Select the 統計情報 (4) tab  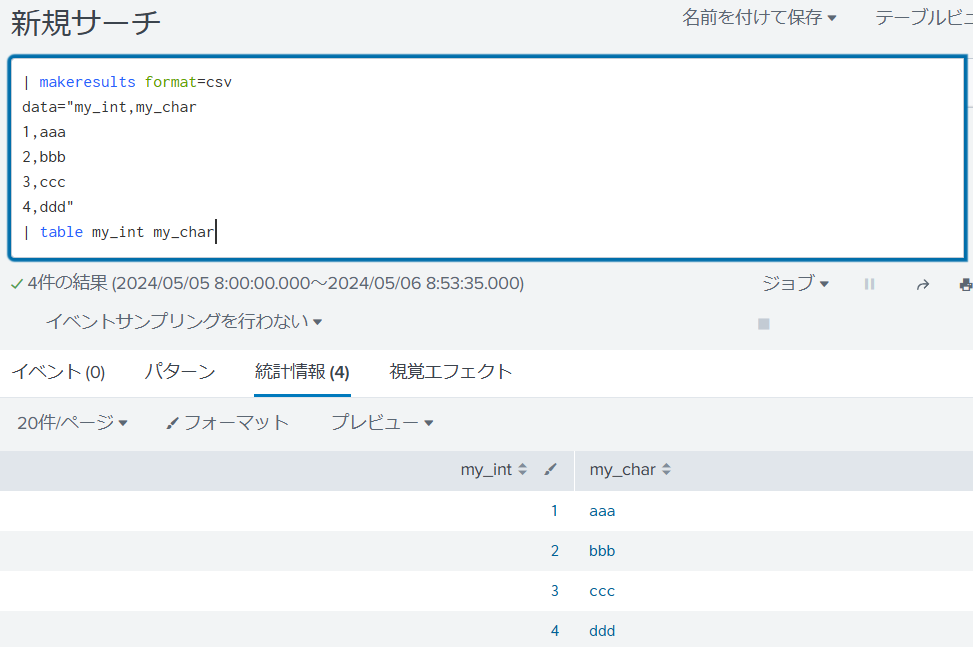(302, 372)
